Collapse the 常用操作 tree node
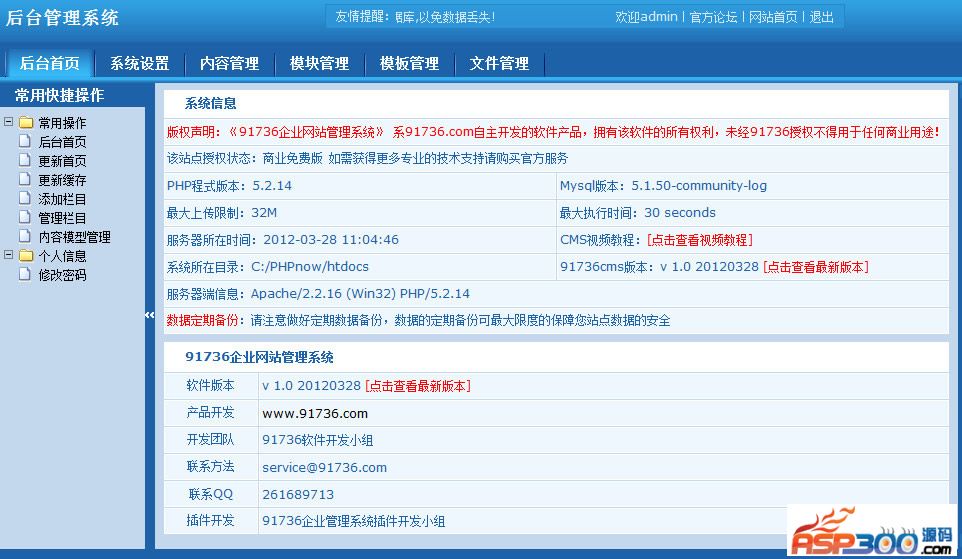The width and height of the screenshot is (962, 559). 9,121
